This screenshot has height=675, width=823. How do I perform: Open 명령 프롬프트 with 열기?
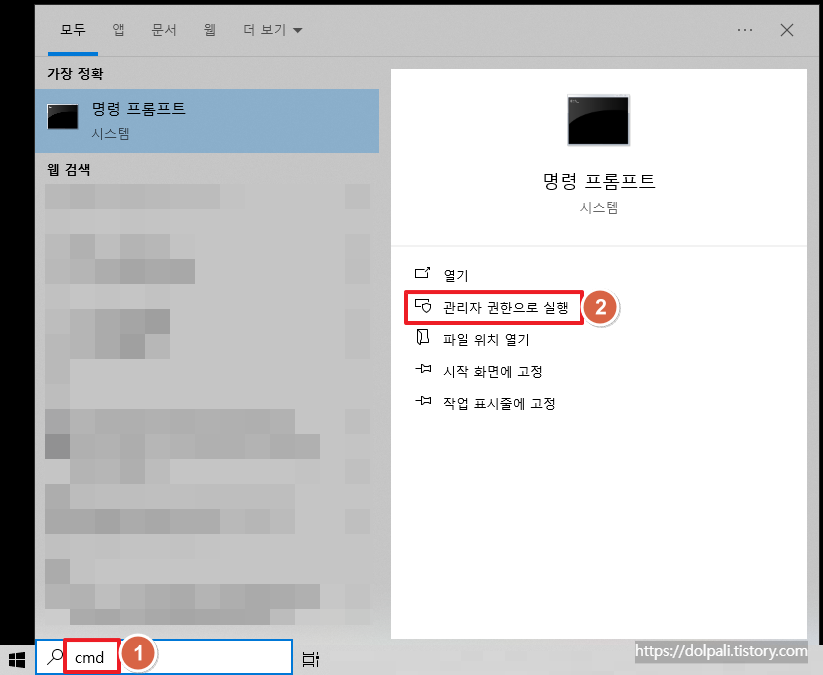(455, 274)
